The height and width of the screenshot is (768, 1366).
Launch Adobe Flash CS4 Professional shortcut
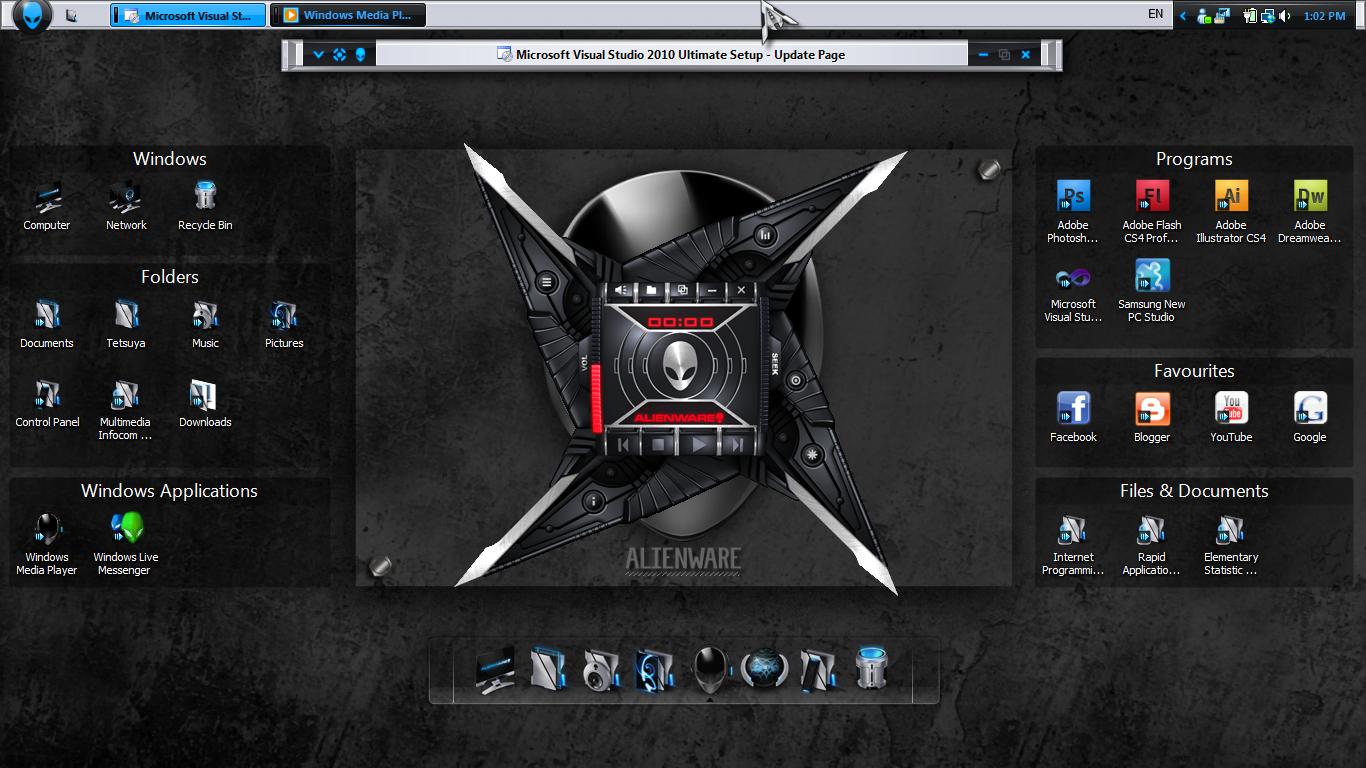(1152, 212)
